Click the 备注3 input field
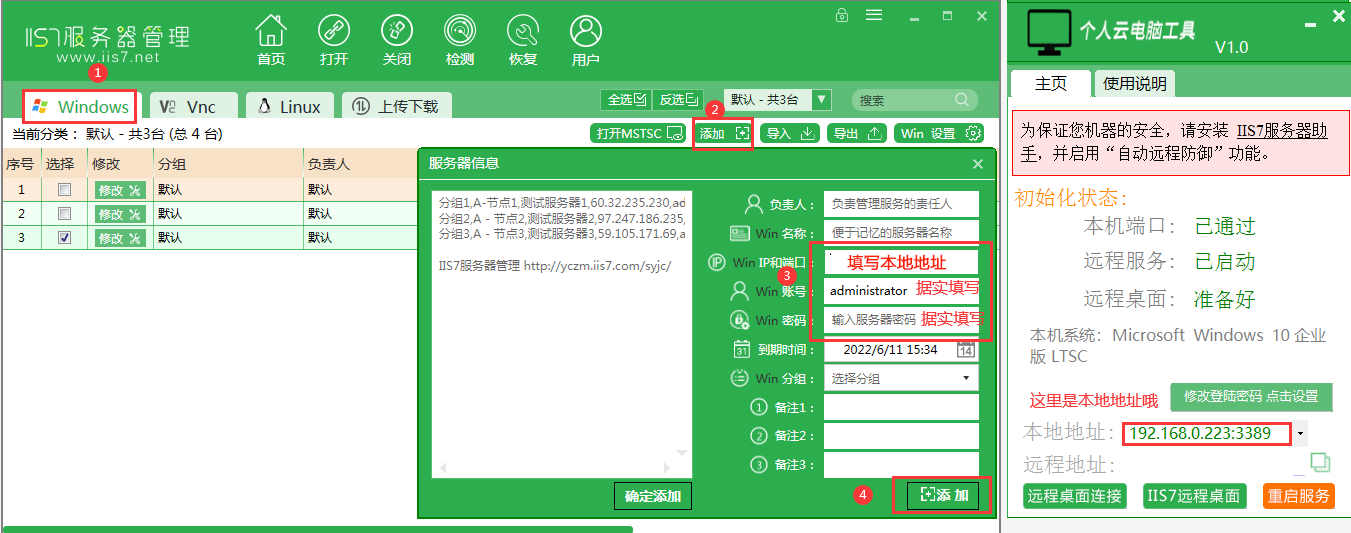 click(901, 465)
